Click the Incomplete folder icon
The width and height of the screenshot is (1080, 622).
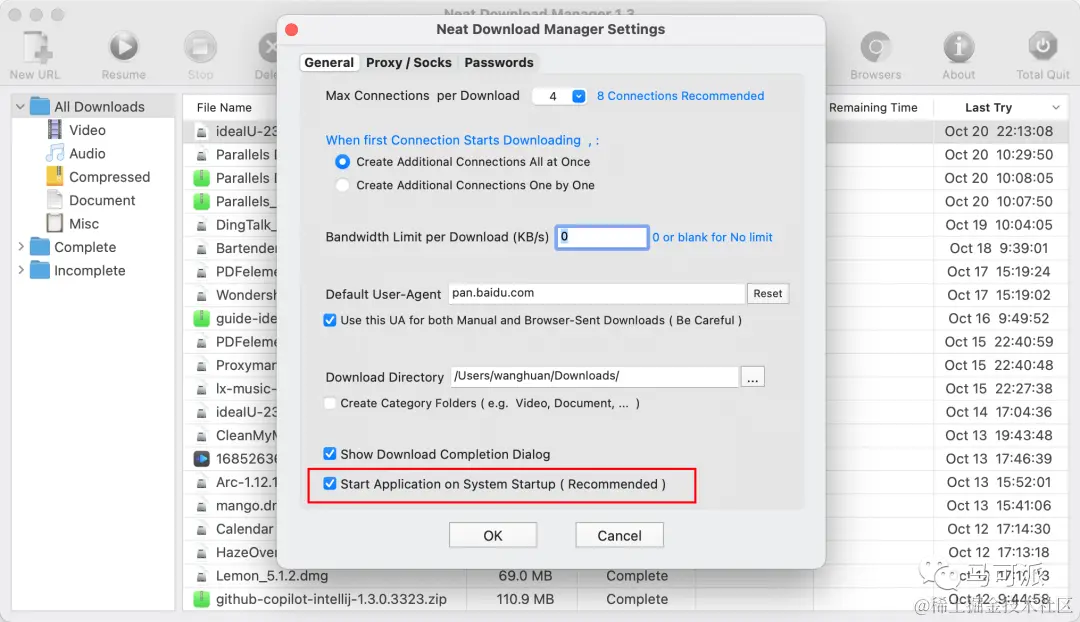coord(41,271)
